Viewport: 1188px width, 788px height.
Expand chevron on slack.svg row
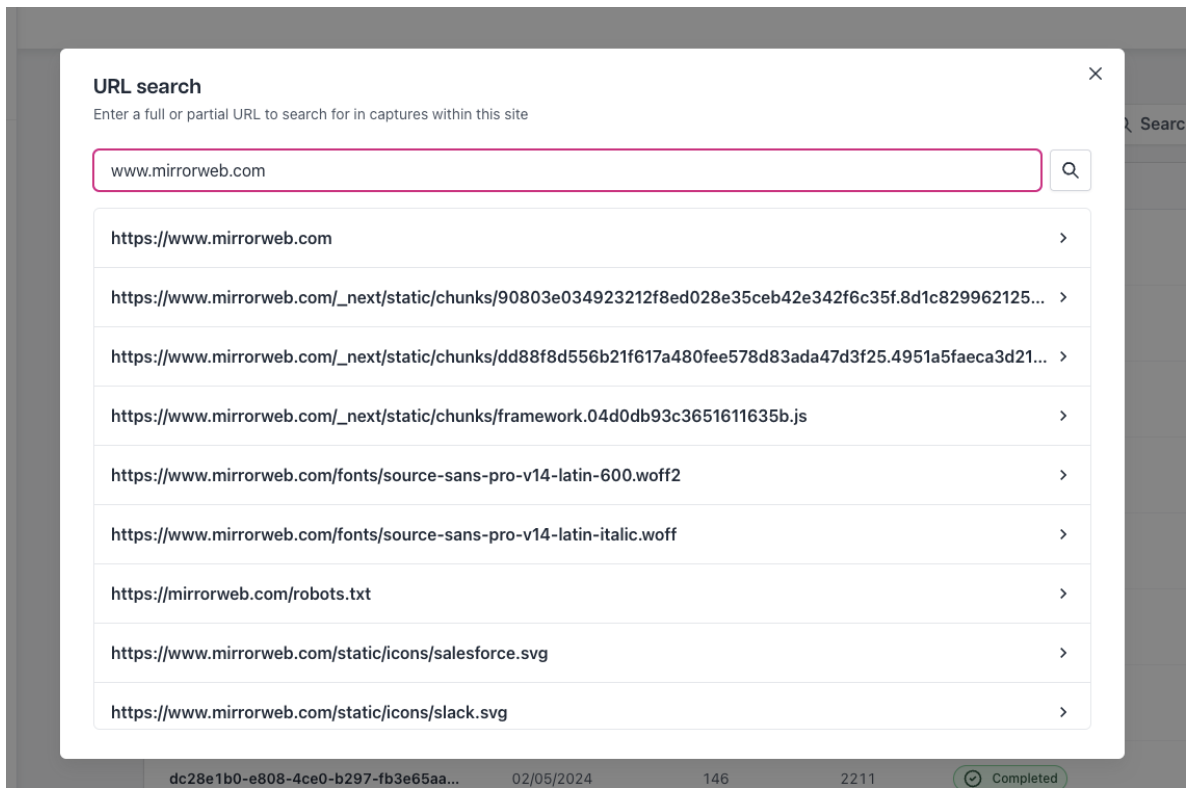[1063, 712]
